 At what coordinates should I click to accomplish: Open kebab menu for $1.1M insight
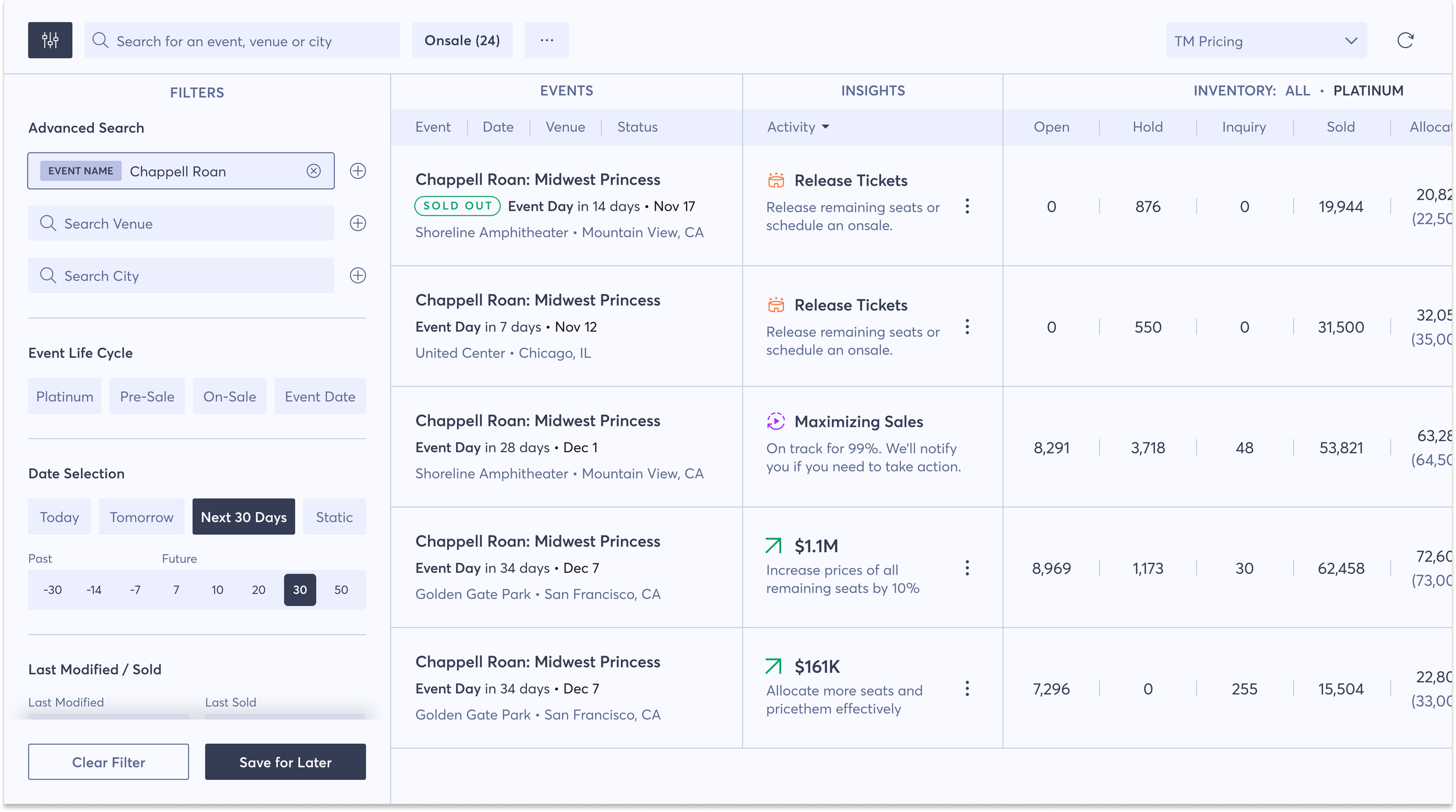[x=967, y=568]
